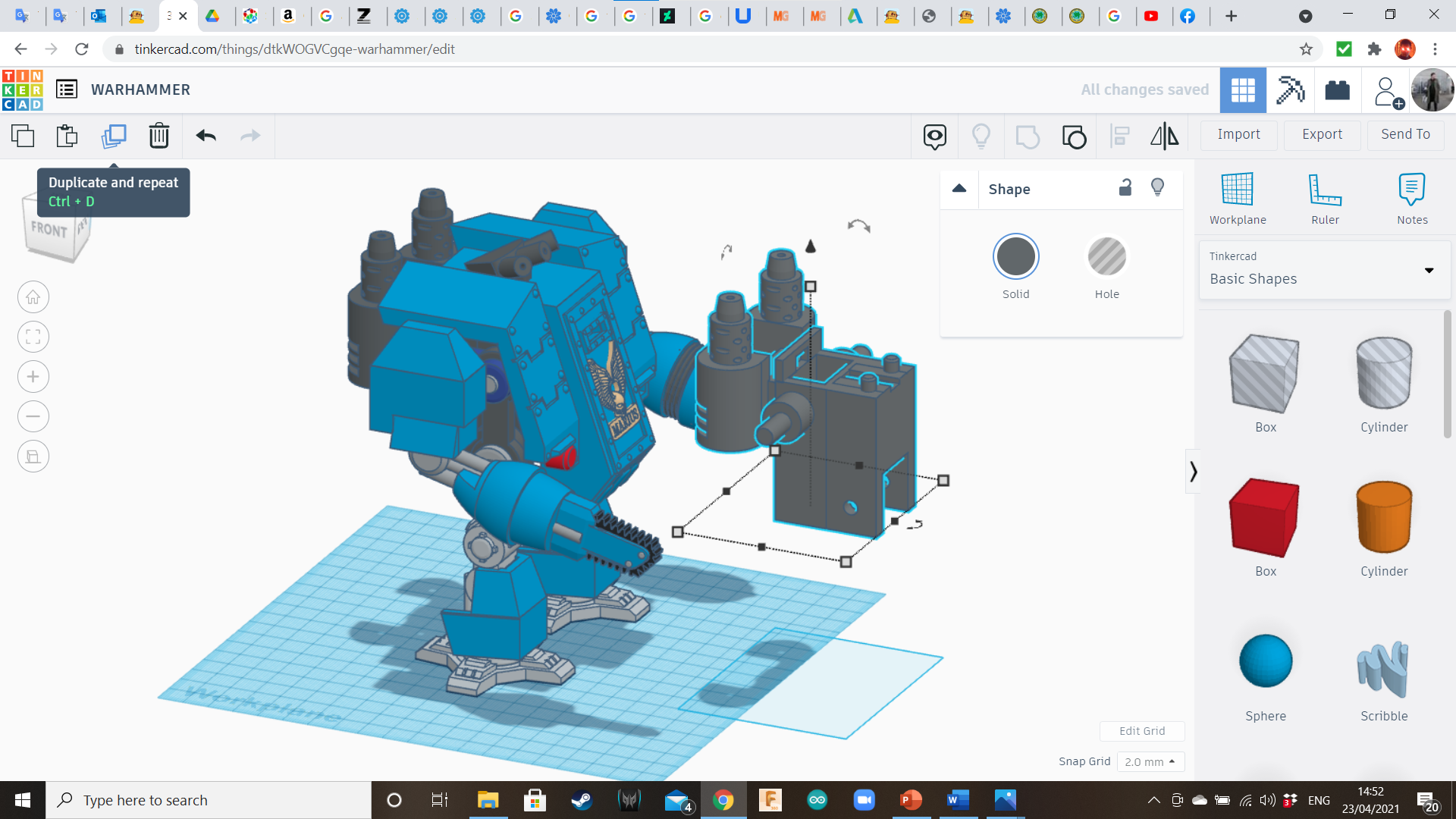Viewport: 1456px width, 819px height.
Task: Toggle the lock editing padlock
Action: click(1125, 187)
